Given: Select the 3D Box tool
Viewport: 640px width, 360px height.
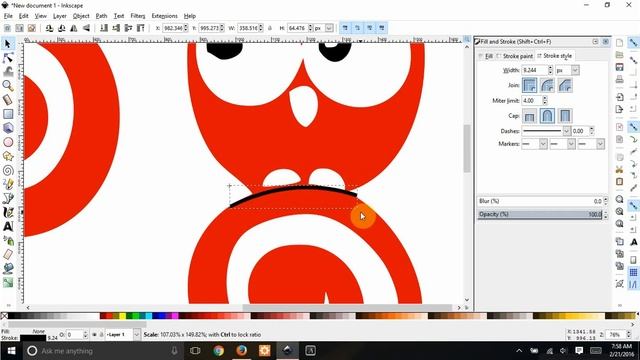Looking at the screenshot, I should (8, 128).
